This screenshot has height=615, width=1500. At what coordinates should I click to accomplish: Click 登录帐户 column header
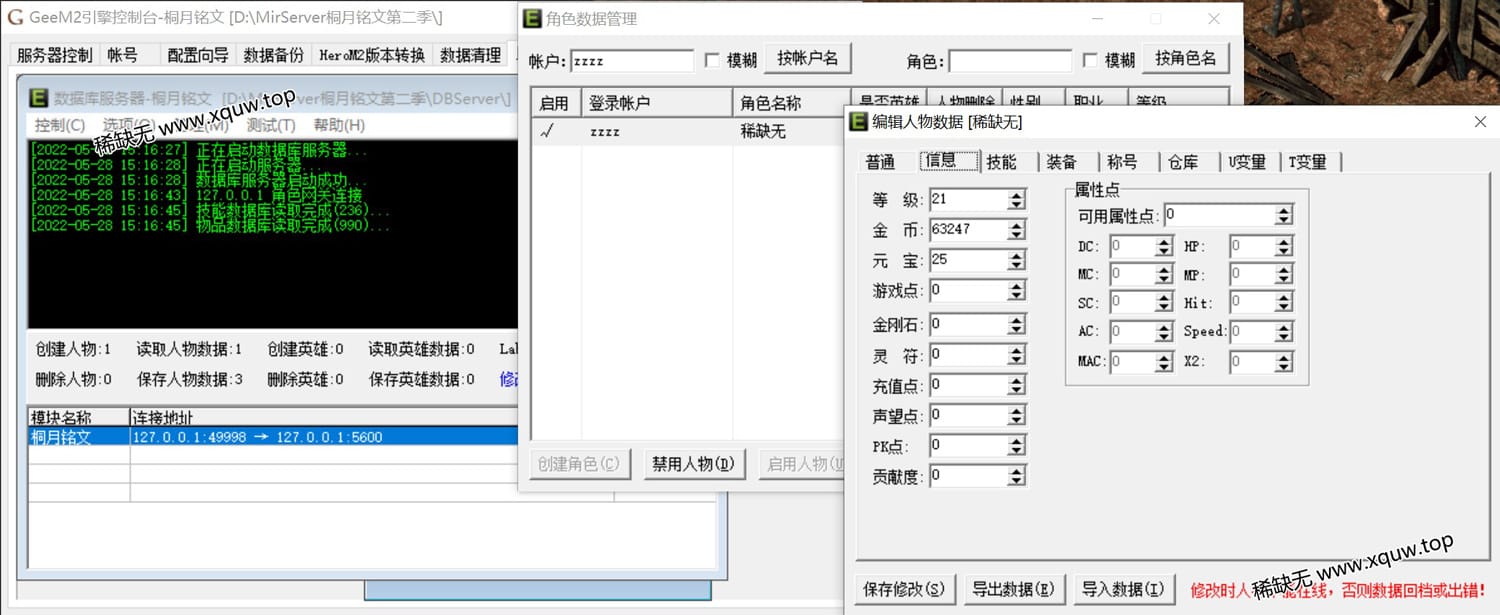pyautogui.click(x=656, y=103)
